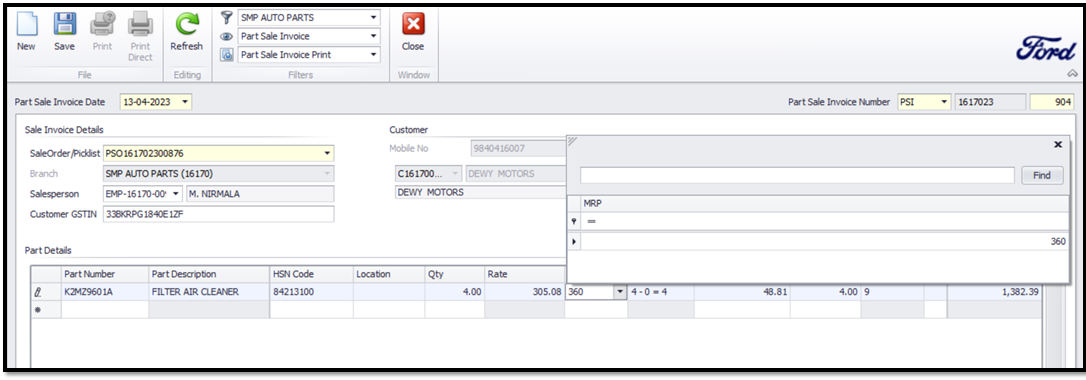Viewport: 1086px width, 380px height.
Task: Click the Location column header
Action: tap(389, 274)
